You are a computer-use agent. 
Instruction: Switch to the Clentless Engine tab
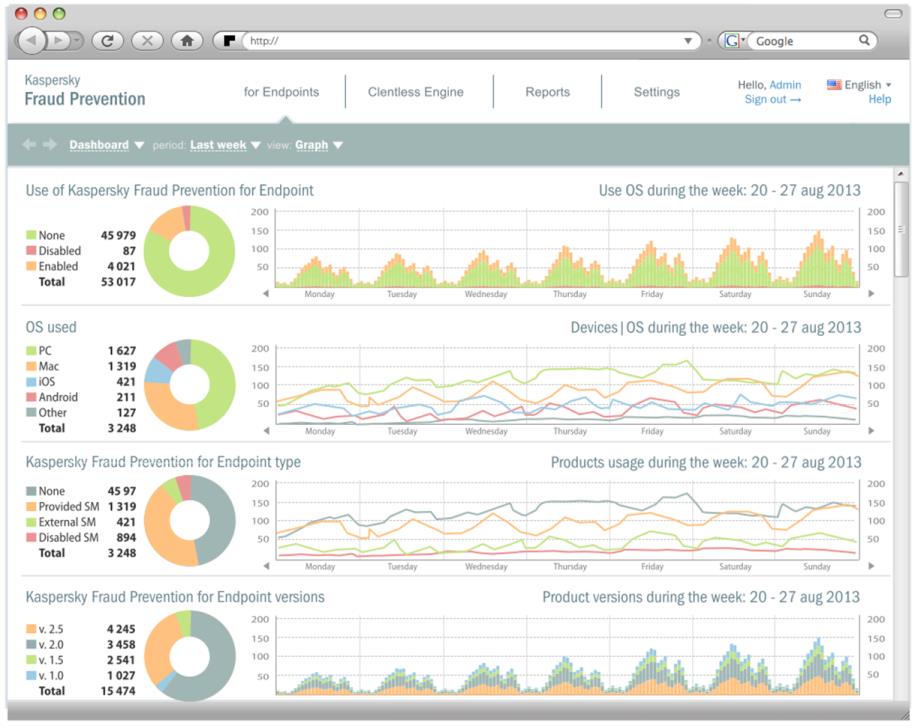pos(415,92)
